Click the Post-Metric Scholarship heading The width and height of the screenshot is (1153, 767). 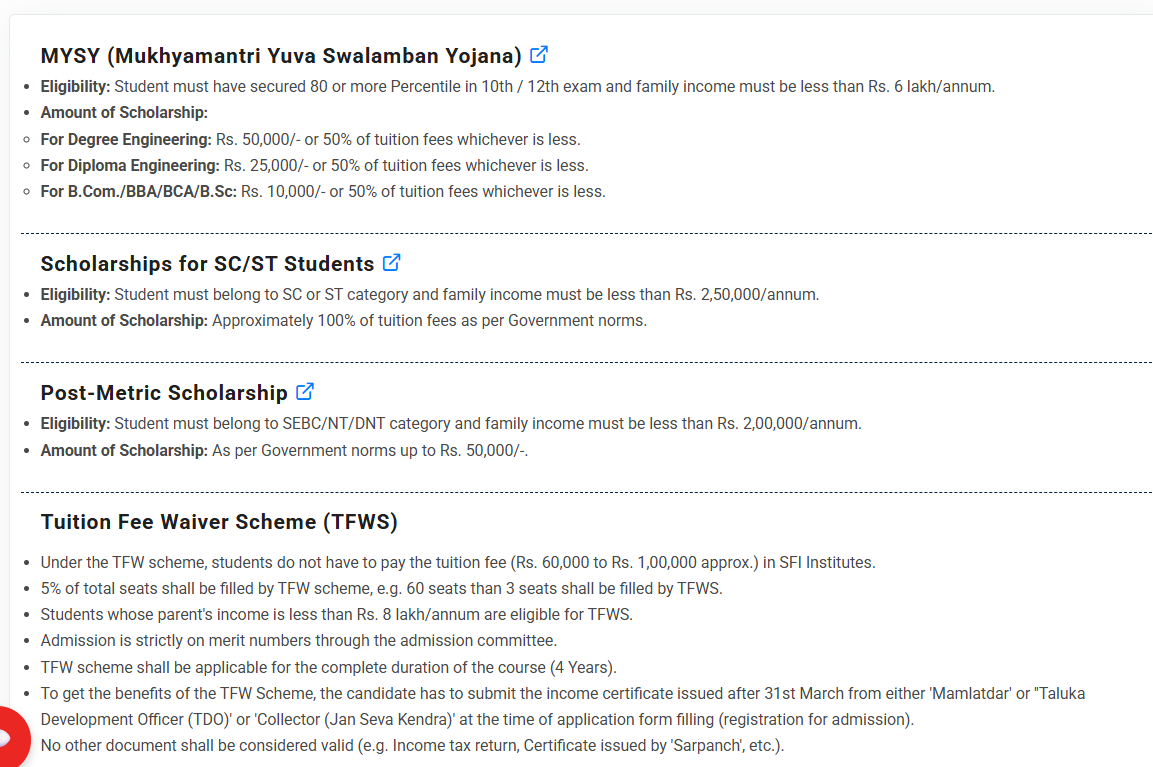point(164,393)
